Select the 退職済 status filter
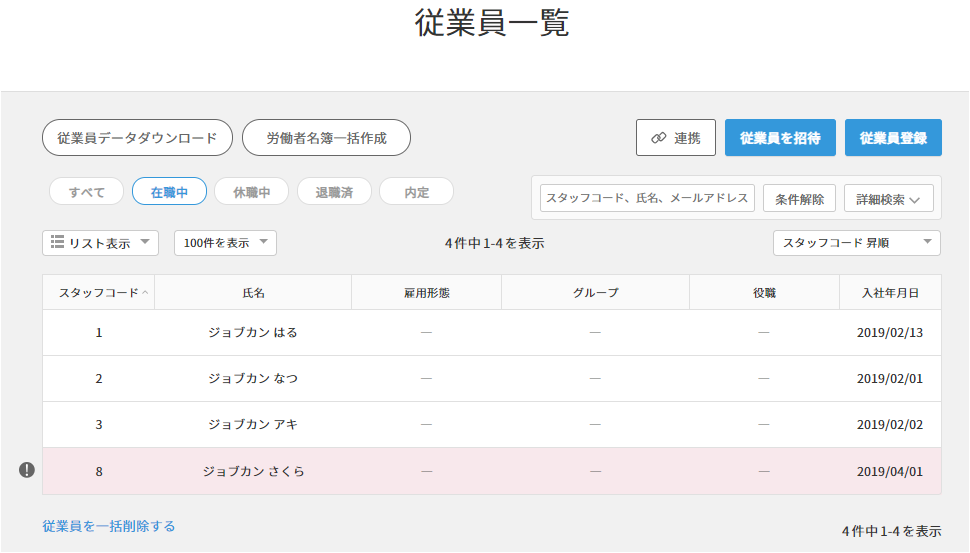970x553 pixels. tap(334, 191)
